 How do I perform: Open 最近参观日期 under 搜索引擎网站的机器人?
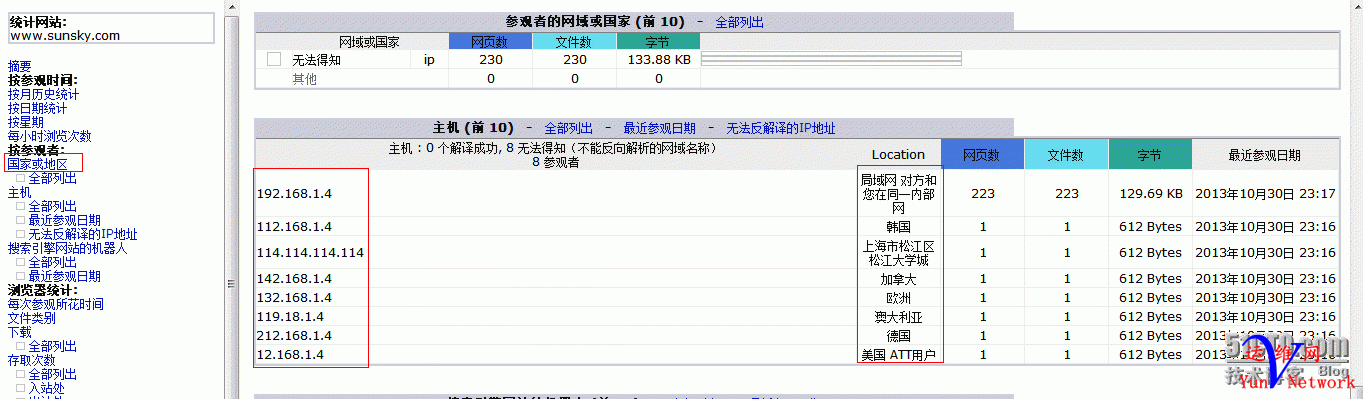click(x=65, y=276)
